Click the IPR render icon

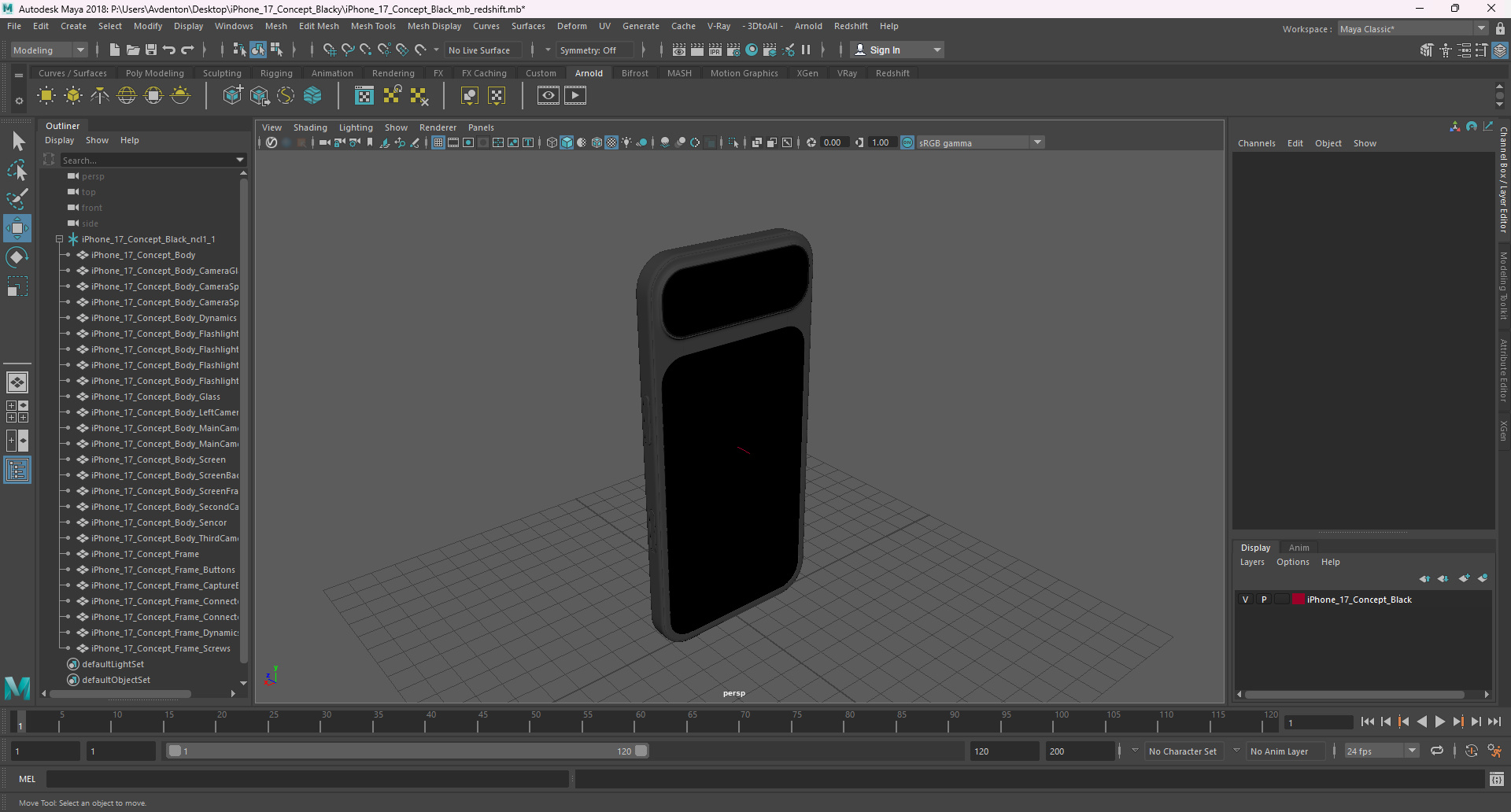coord(715,50)
